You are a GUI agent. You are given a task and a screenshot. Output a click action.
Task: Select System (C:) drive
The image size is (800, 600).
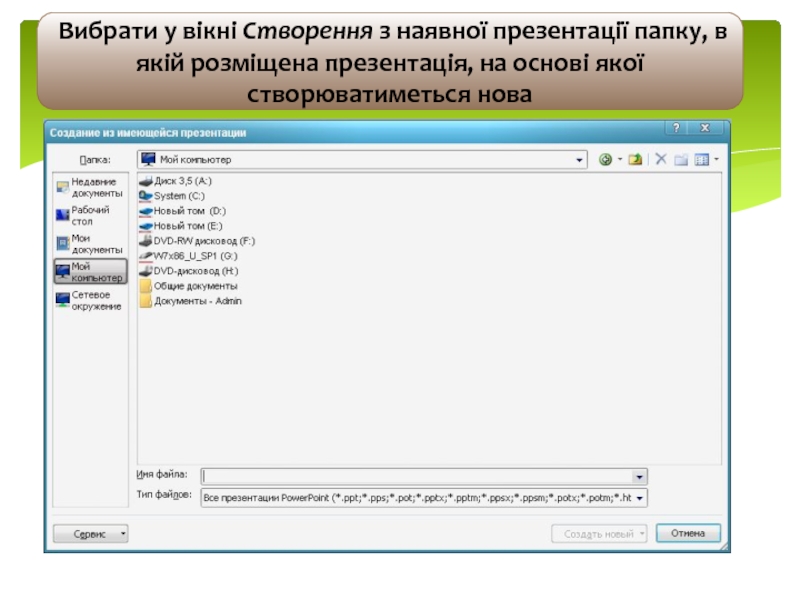172,196
